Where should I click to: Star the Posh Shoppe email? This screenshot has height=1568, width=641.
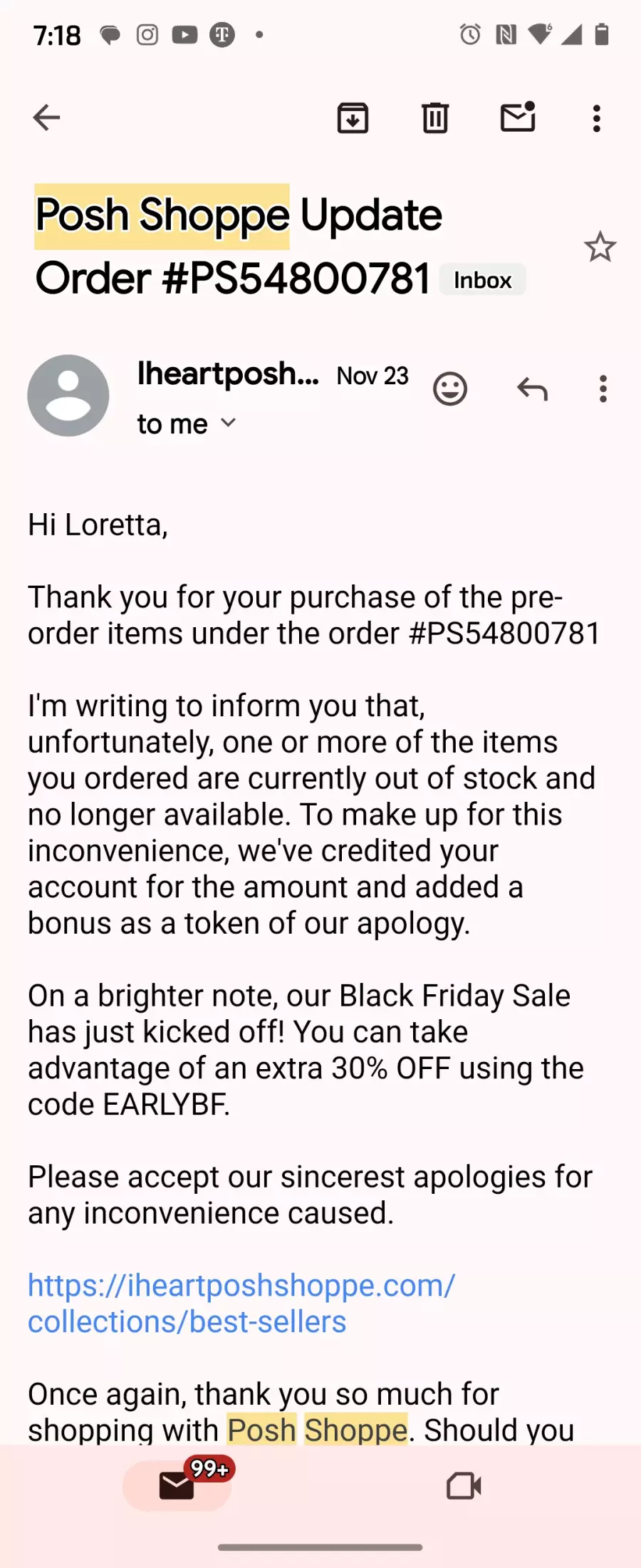point(600,247)
